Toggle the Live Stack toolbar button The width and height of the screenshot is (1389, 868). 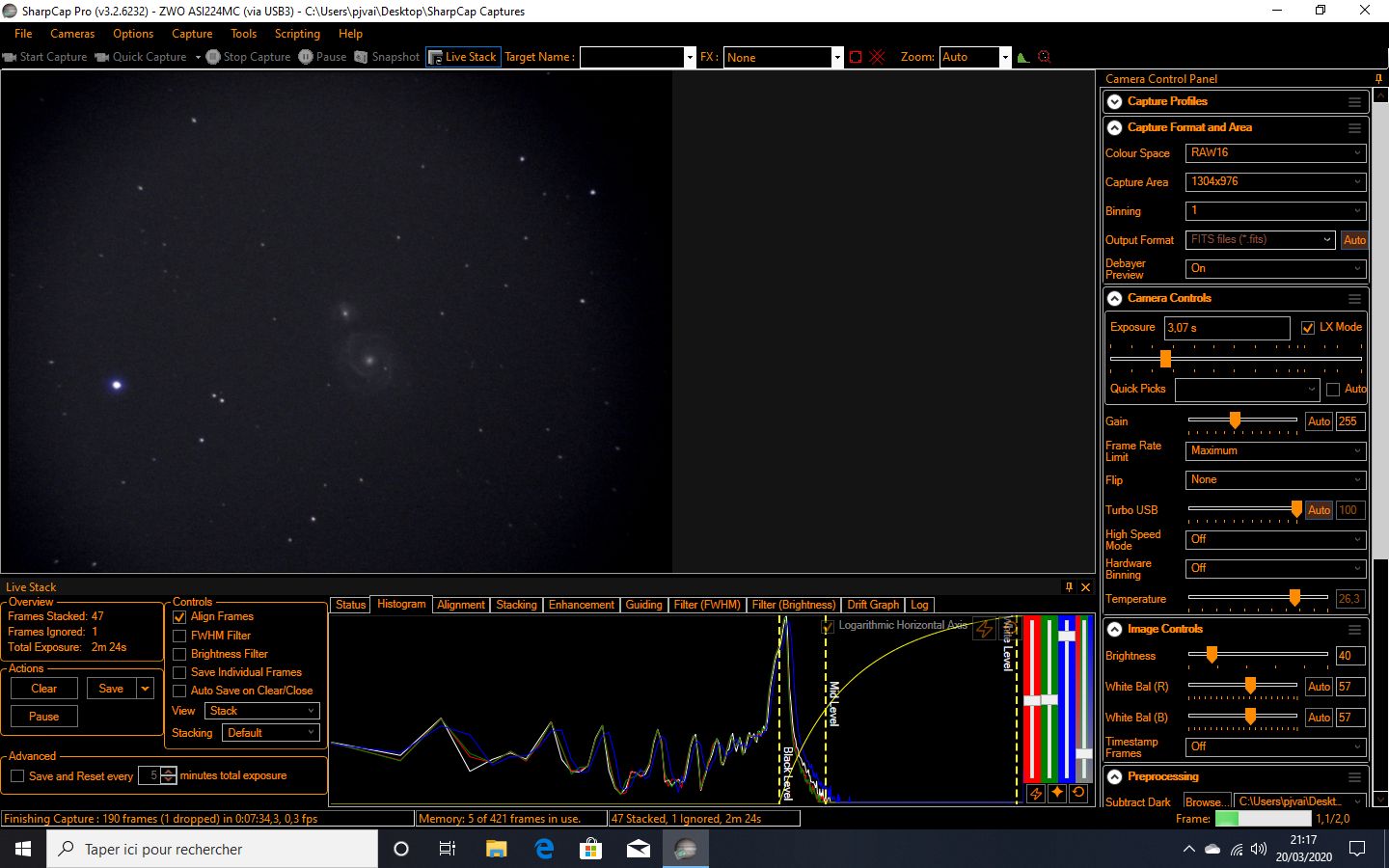point(463,57)
